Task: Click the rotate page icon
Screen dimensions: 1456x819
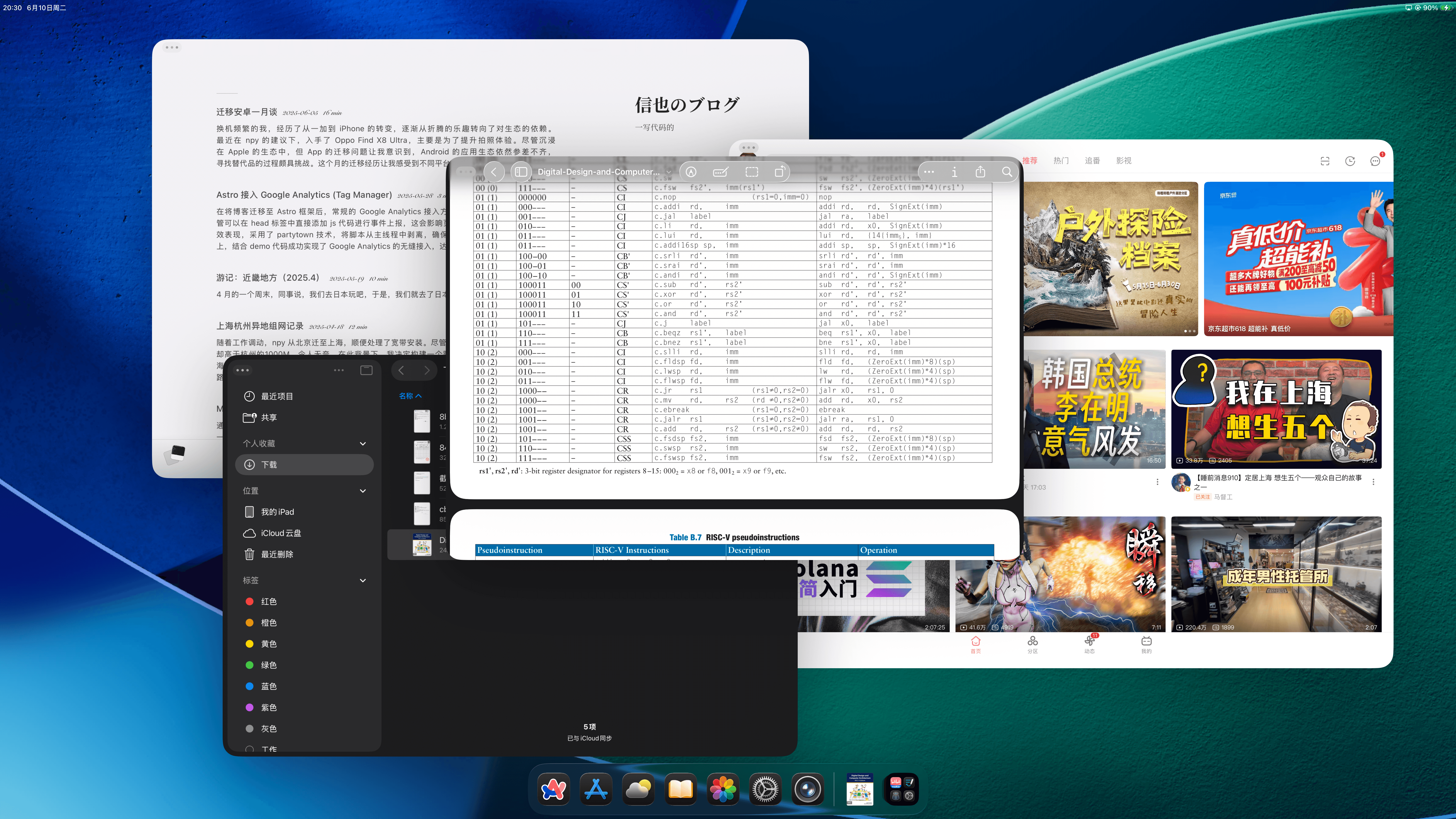Action: 780,172
